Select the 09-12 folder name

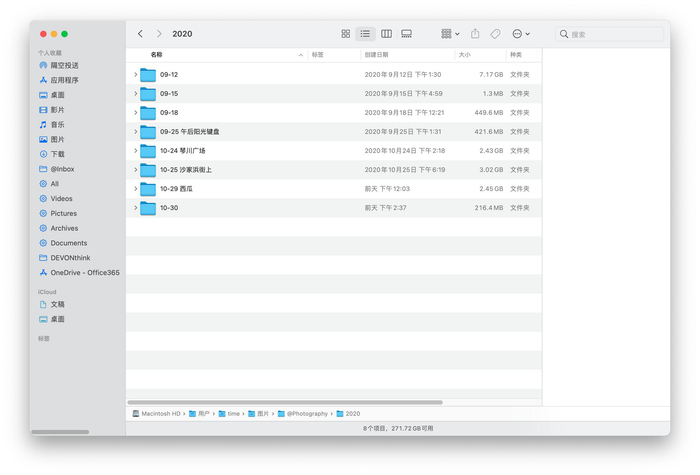coord(169,75)
